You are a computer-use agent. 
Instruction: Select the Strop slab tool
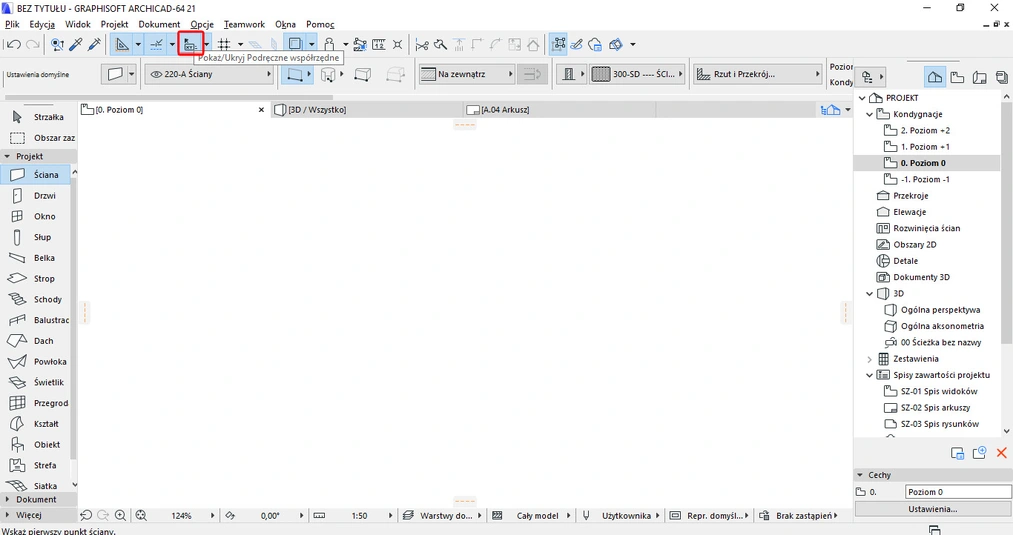coord(36,278)
